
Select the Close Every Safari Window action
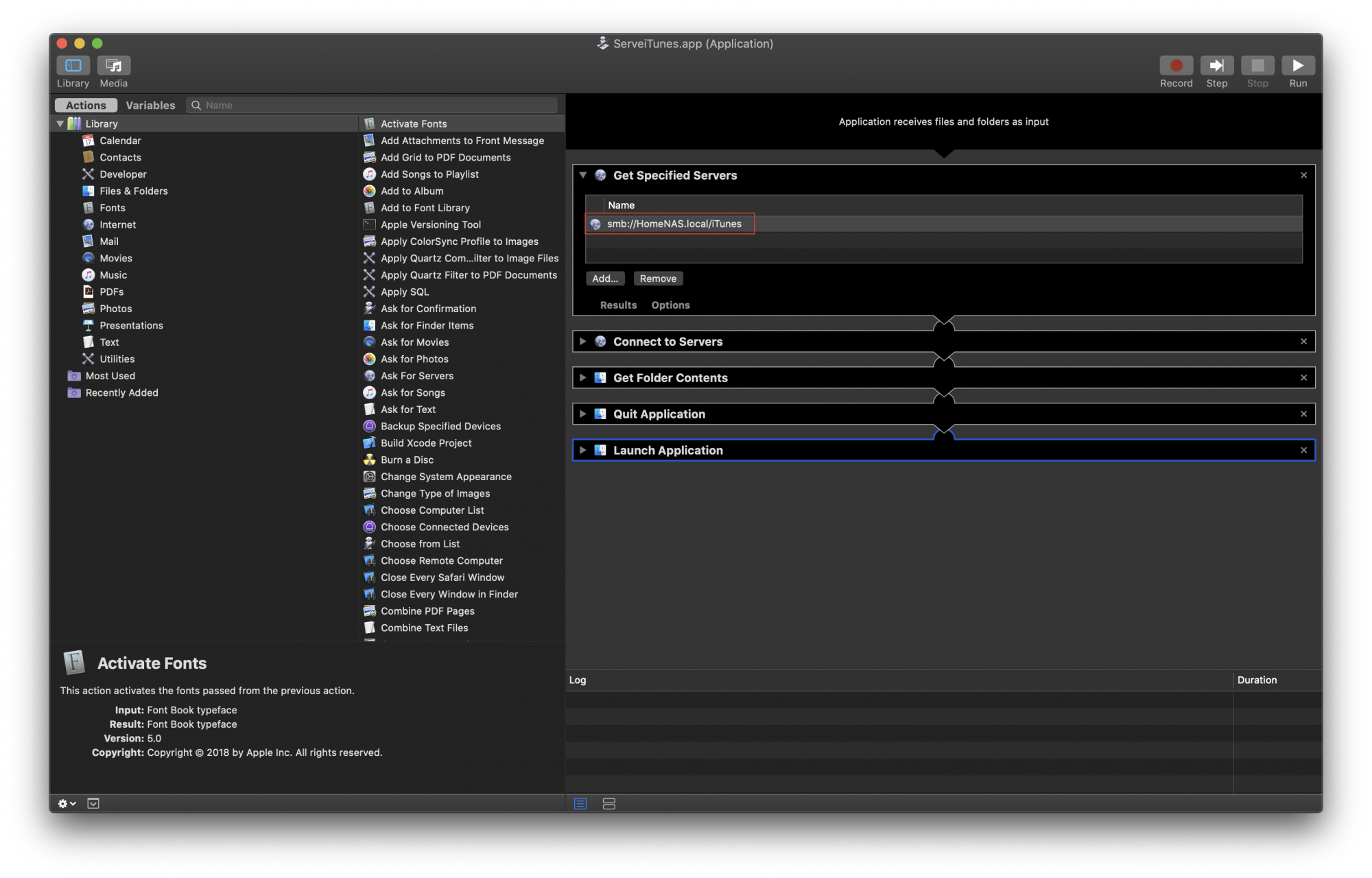[x=442, y=578]
